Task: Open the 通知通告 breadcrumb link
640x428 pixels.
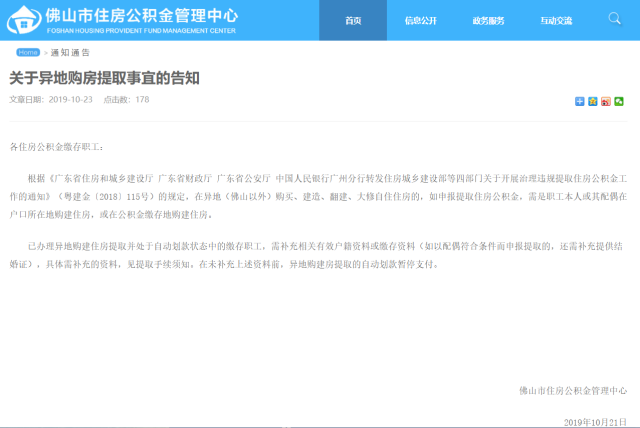Action: 70,52
